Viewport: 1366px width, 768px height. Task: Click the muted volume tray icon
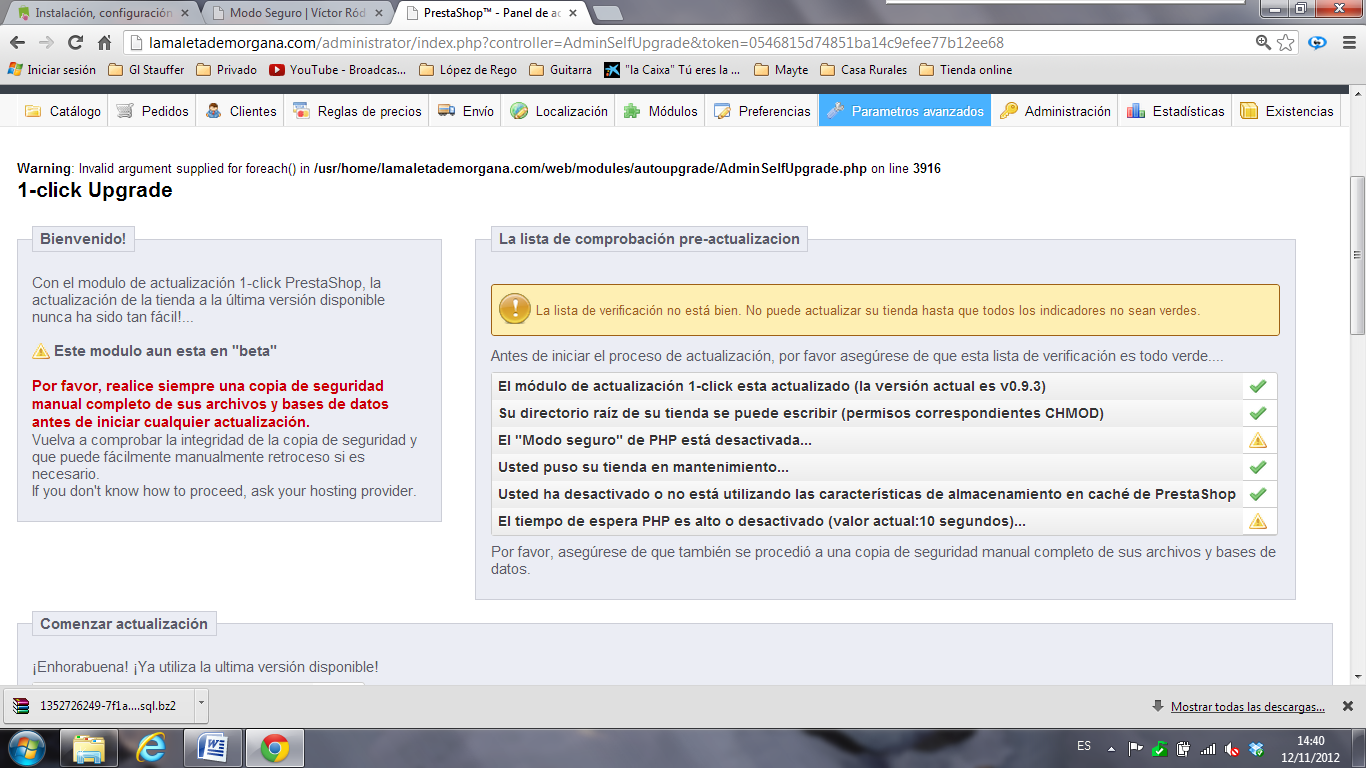(1233, 748)
